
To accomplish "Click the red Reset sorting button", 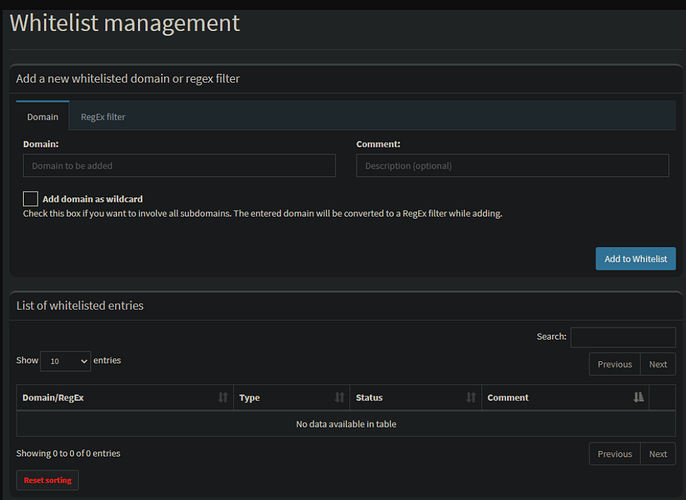I will click(x=47, y=481).
